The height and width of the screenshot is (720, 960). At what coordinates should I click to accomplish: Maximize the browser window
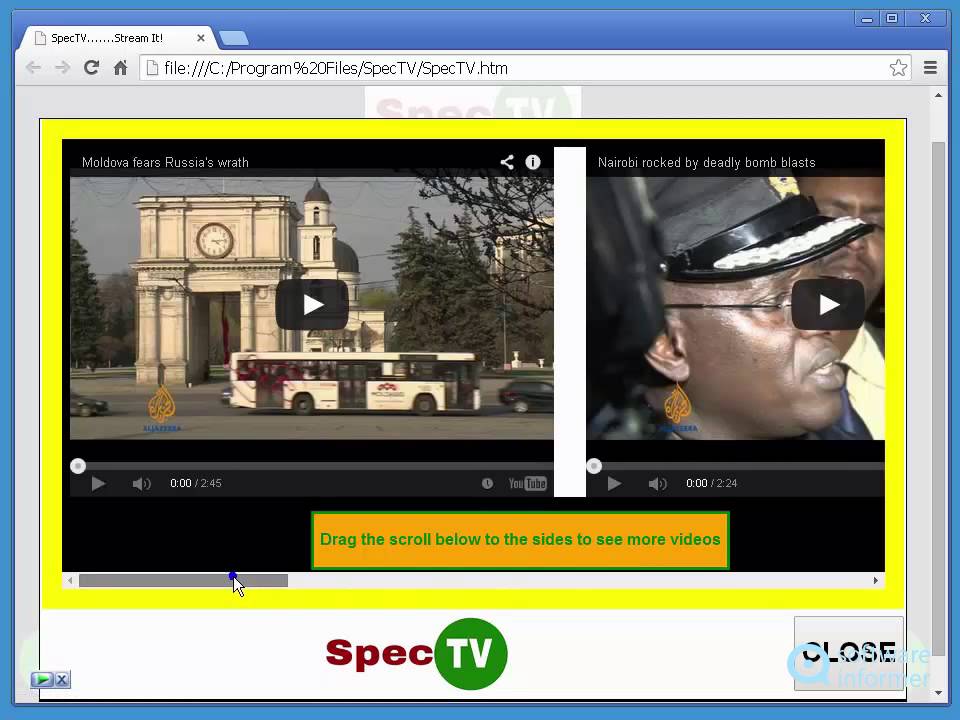pyautogui.click(x=892, y=18)
